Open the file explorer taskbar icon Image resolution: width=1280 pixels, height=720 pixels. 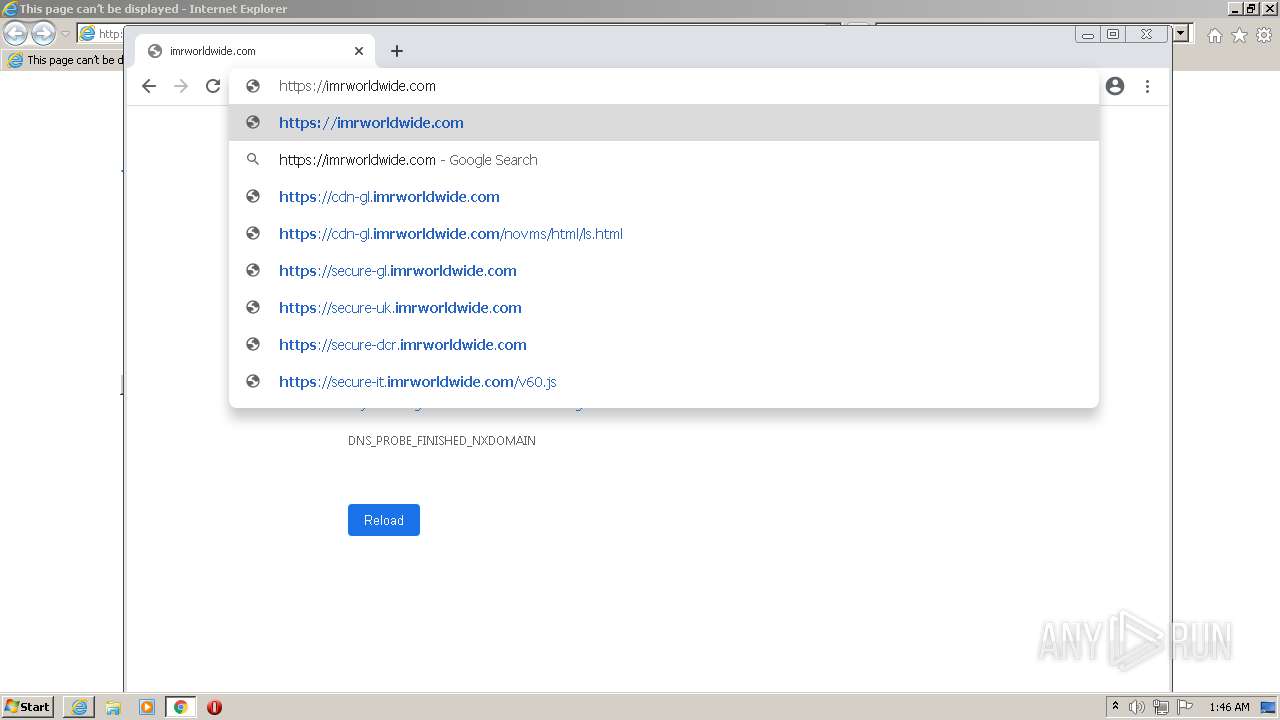pyautogui.click(x=113, y=707)
